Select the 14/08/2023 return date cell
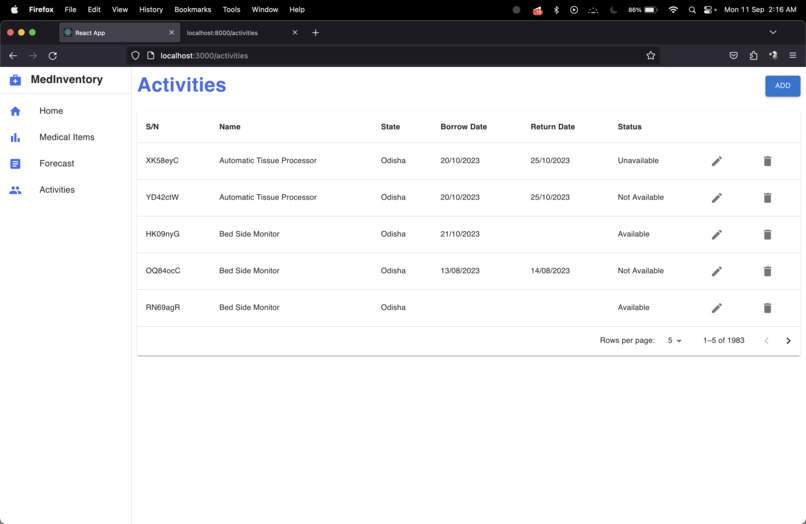The height and width of the screenshot is (524, 806). point(550,270)
